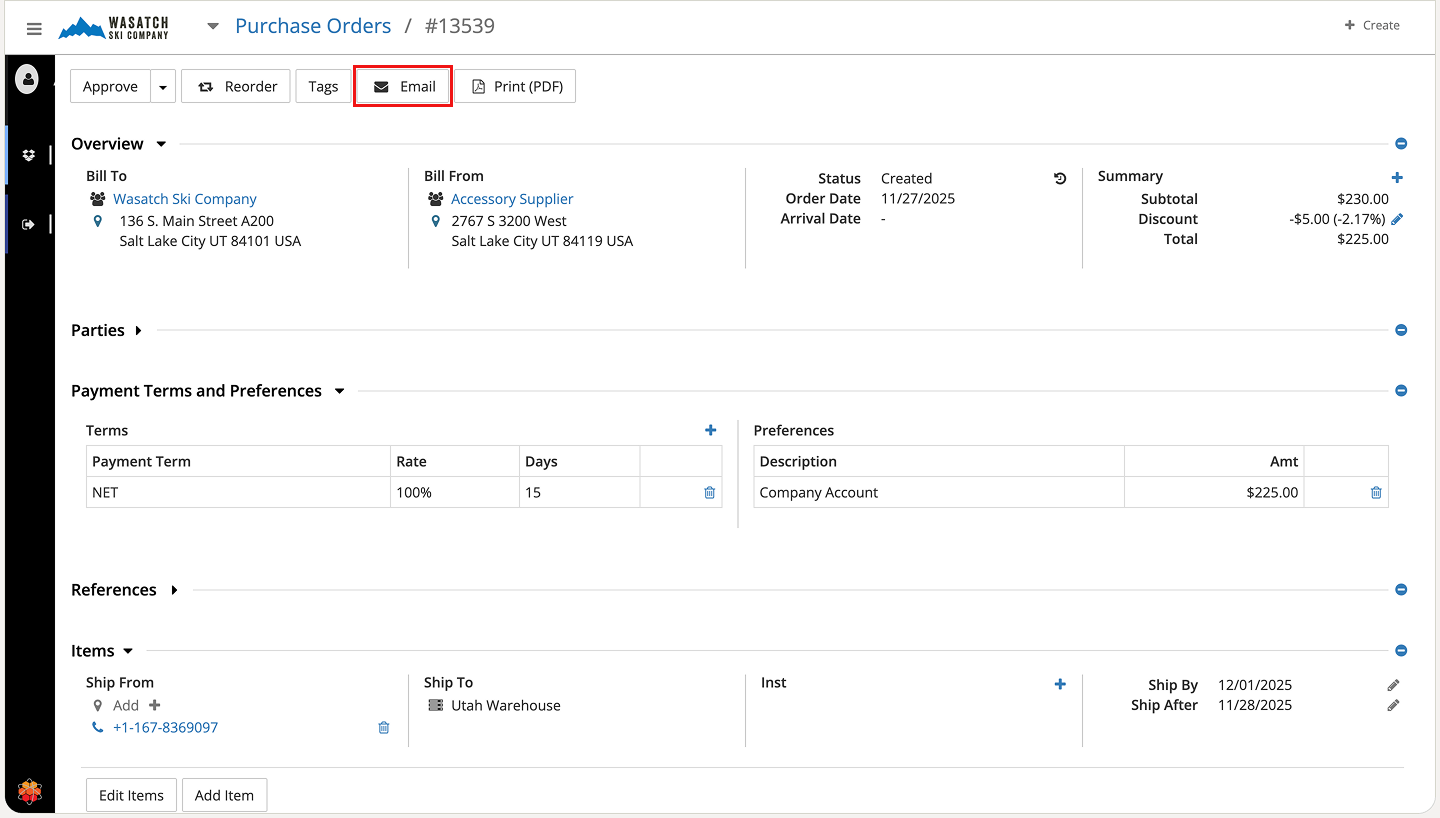Edit discount with pencil icon
1440x818 pixels.
1397,219
